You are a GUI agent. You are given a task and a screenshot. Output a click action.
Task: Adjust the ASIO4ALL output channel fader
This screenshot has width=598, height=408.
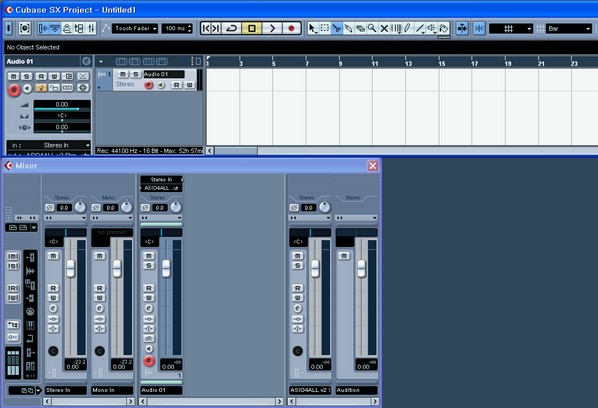[x=315, y=269]
